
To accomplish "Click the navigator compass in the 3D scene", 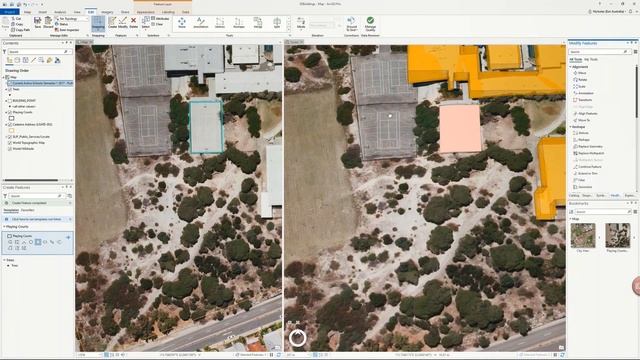I will click(298, 338).
